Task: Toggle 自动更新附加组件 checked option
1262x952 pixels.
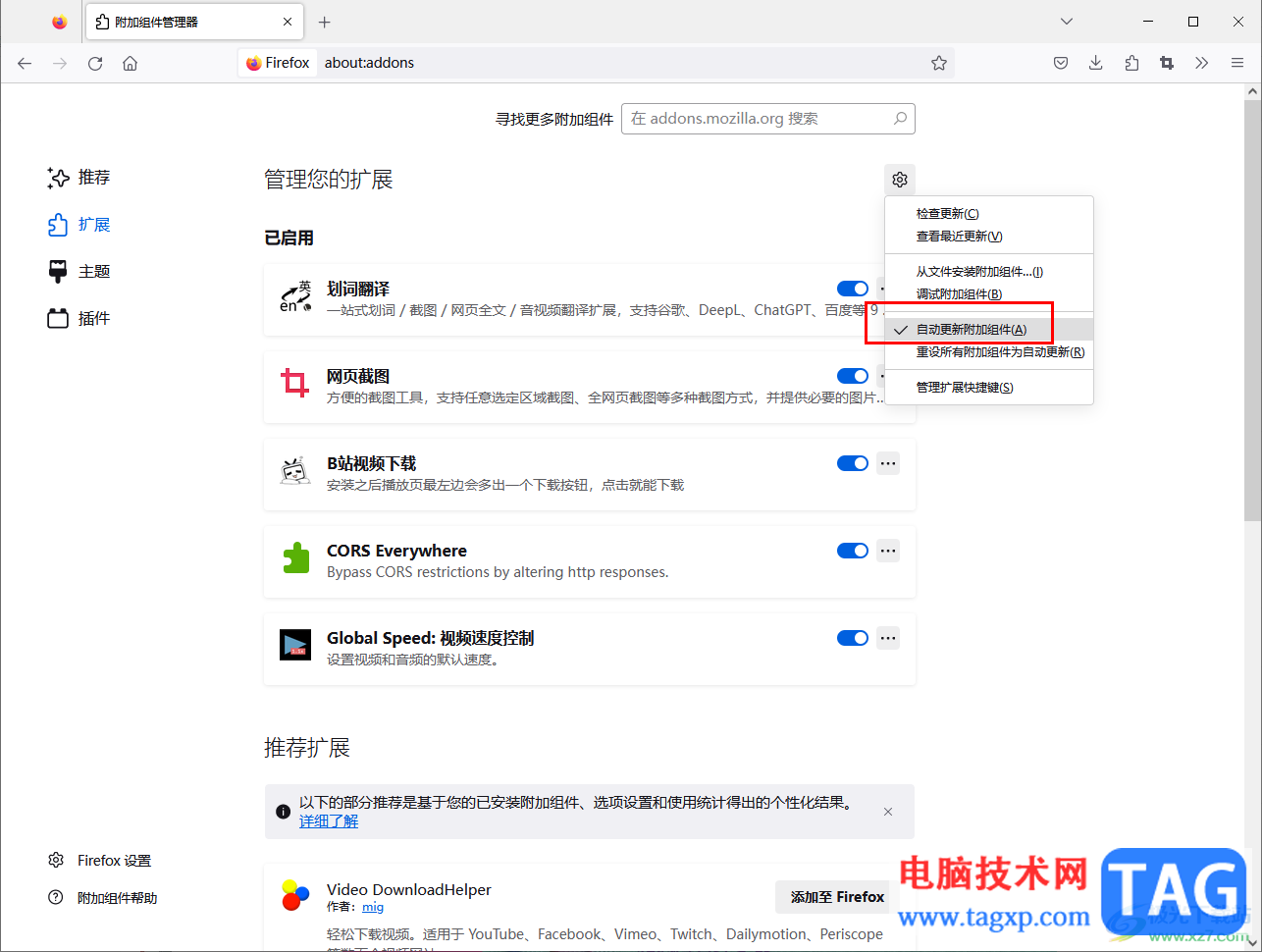Action: pyautogui.click(x=989, y=330)
